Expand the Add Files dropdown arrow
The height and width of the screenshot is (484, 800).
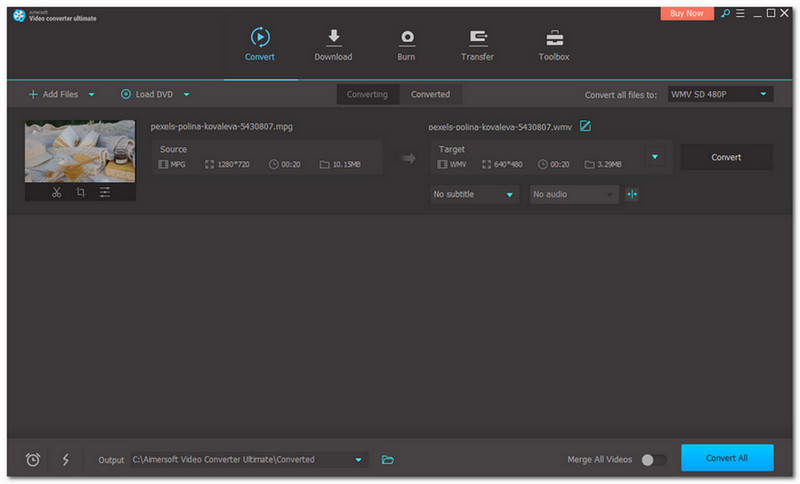coord(92,94)
